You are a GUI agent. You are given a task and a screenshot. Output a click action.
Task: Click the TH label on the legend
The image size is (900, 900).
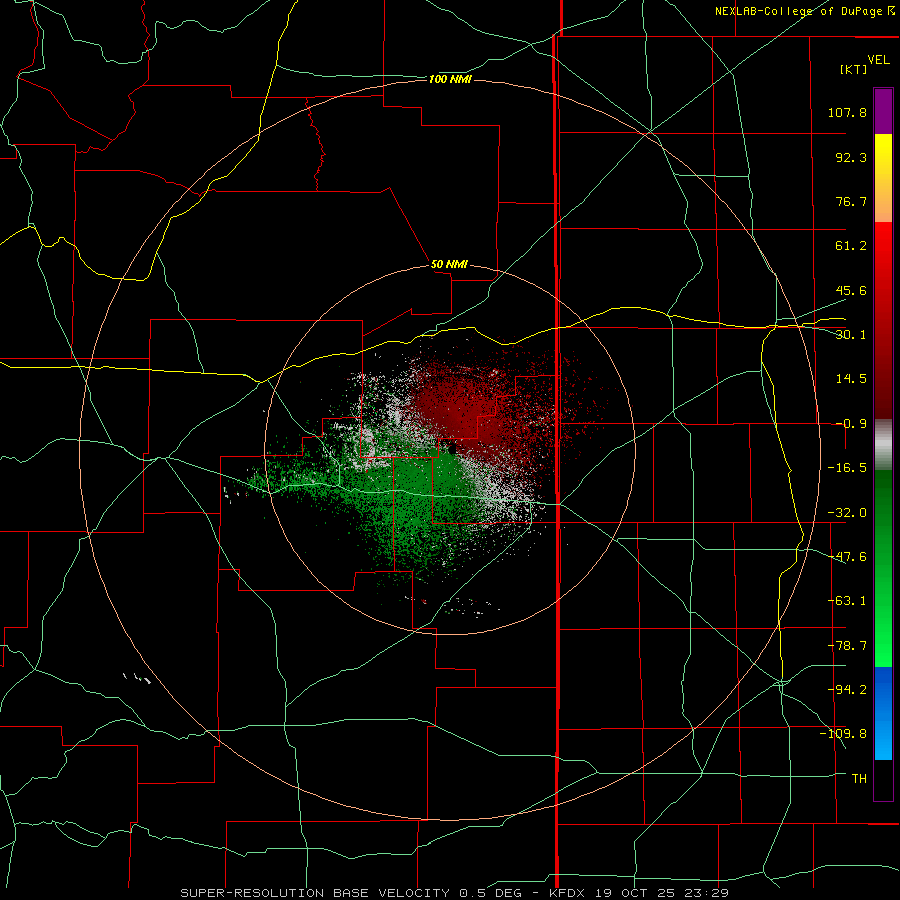[859, 779]
